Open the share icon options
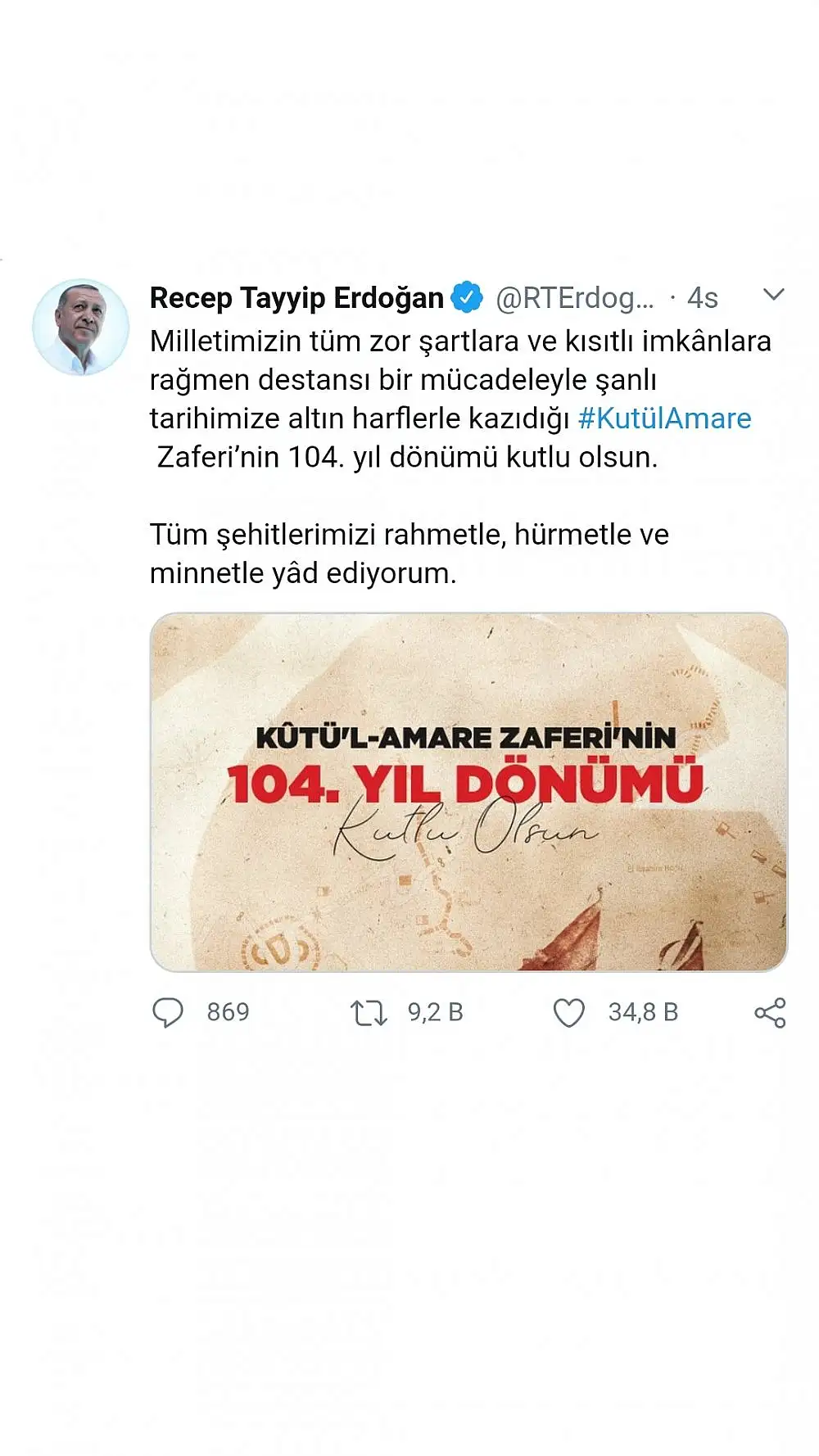 (770, 1013)
